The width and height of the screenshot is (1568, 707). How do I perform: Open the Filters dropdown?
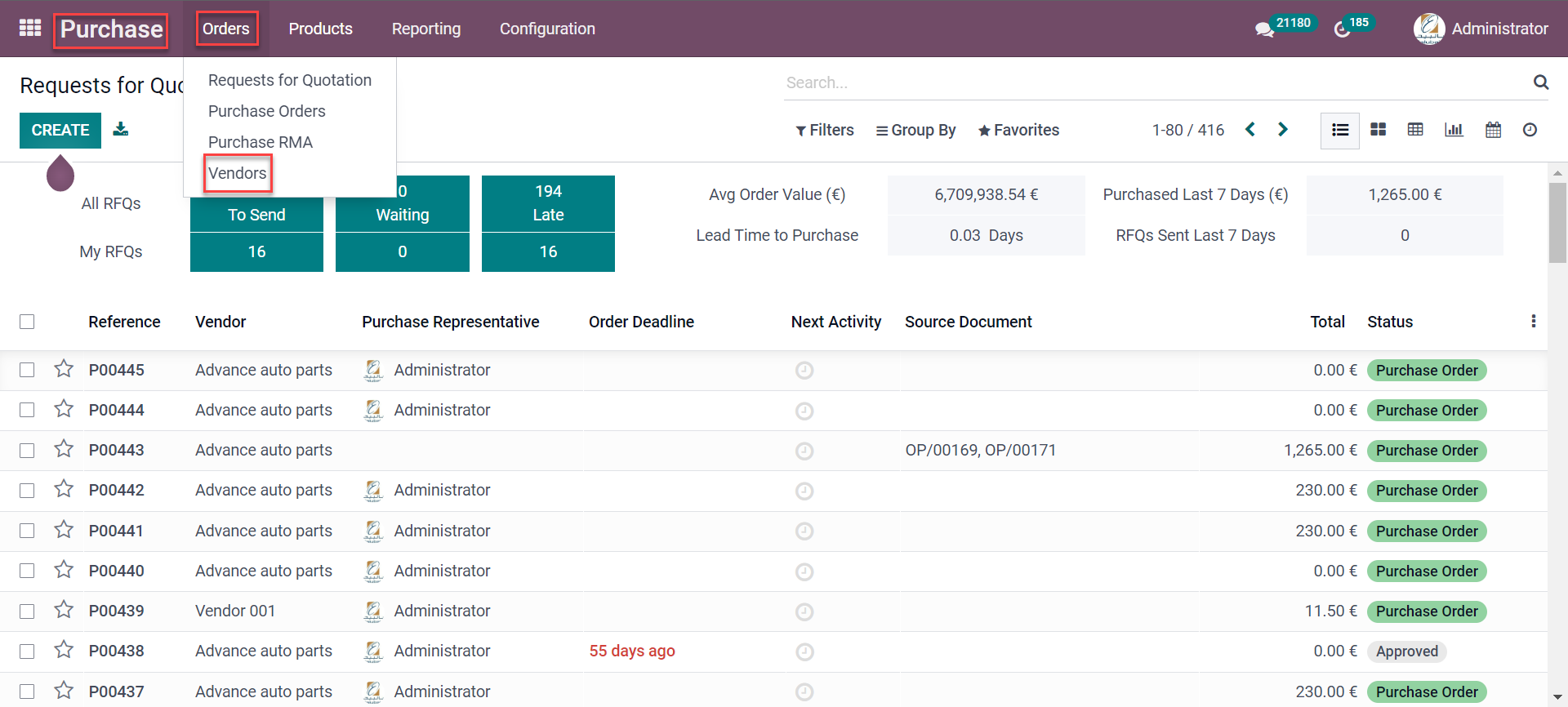825,130
